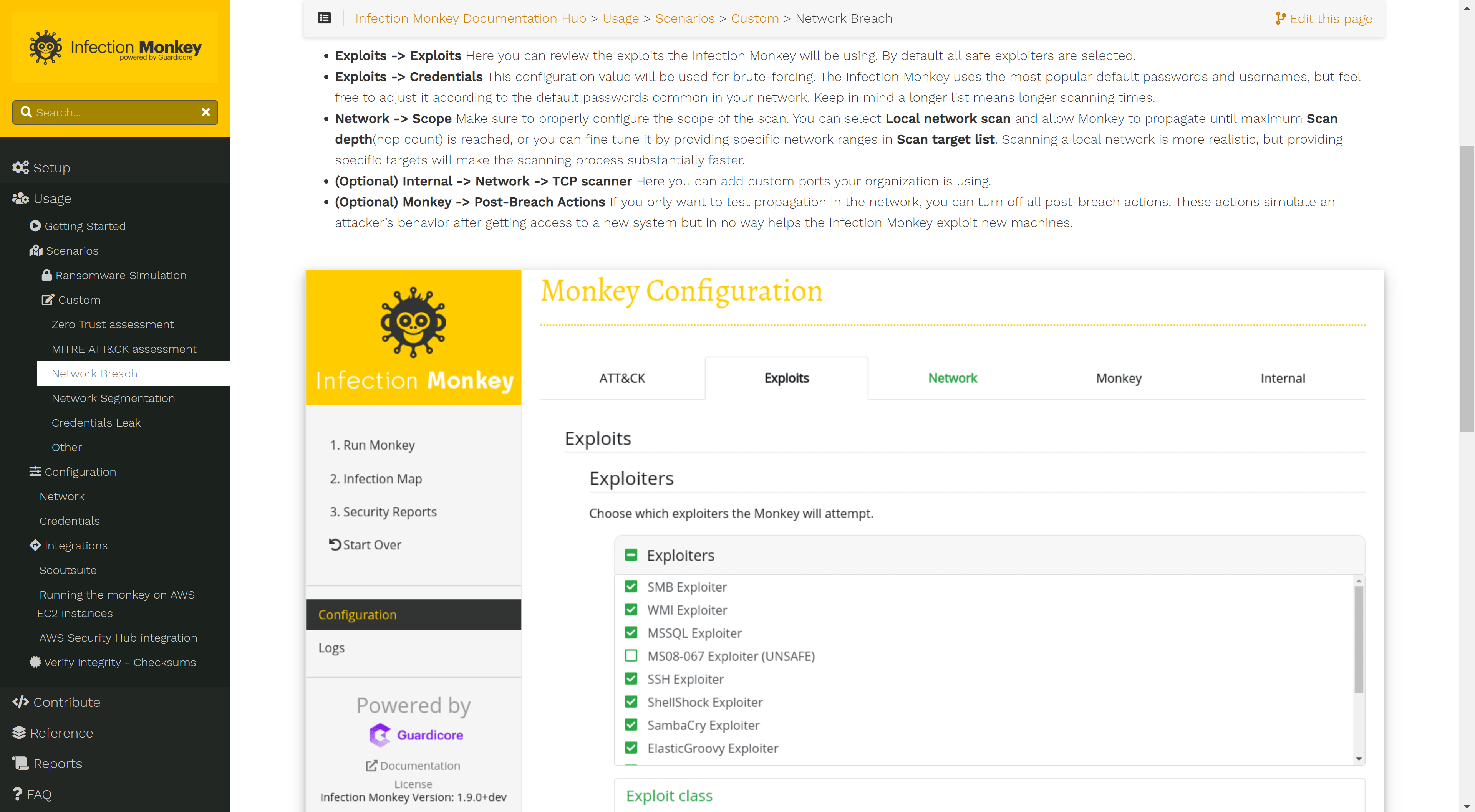Click the FAQ question mark icon
This screenshot has width=1475, height=812.
(18, 794)
